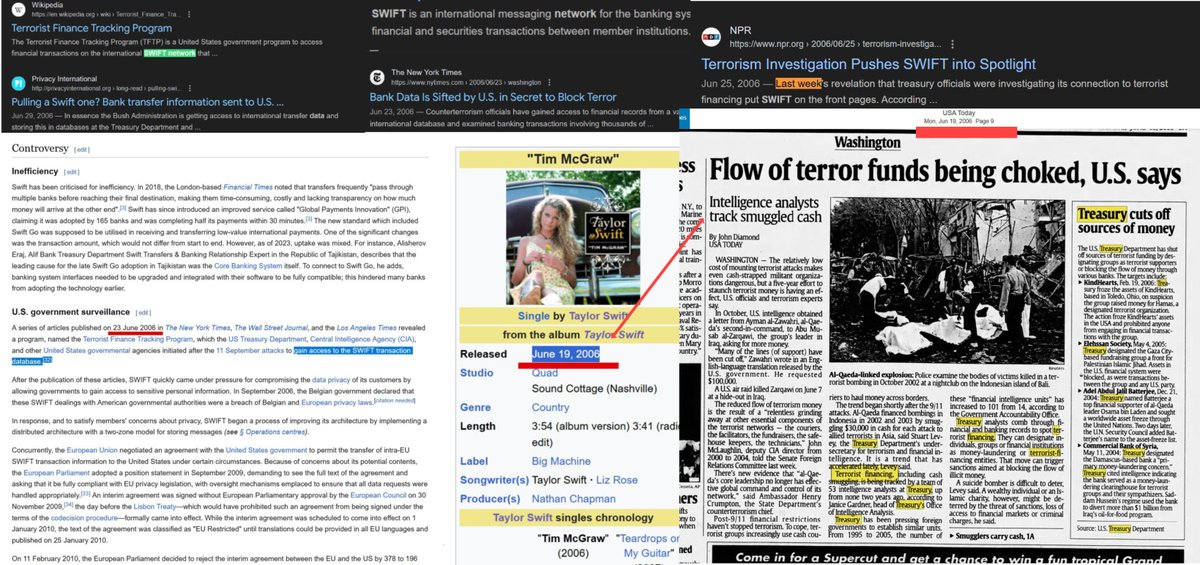Open 'Label' link in infobox
1200x565 pixels.
tap(476, 462)
